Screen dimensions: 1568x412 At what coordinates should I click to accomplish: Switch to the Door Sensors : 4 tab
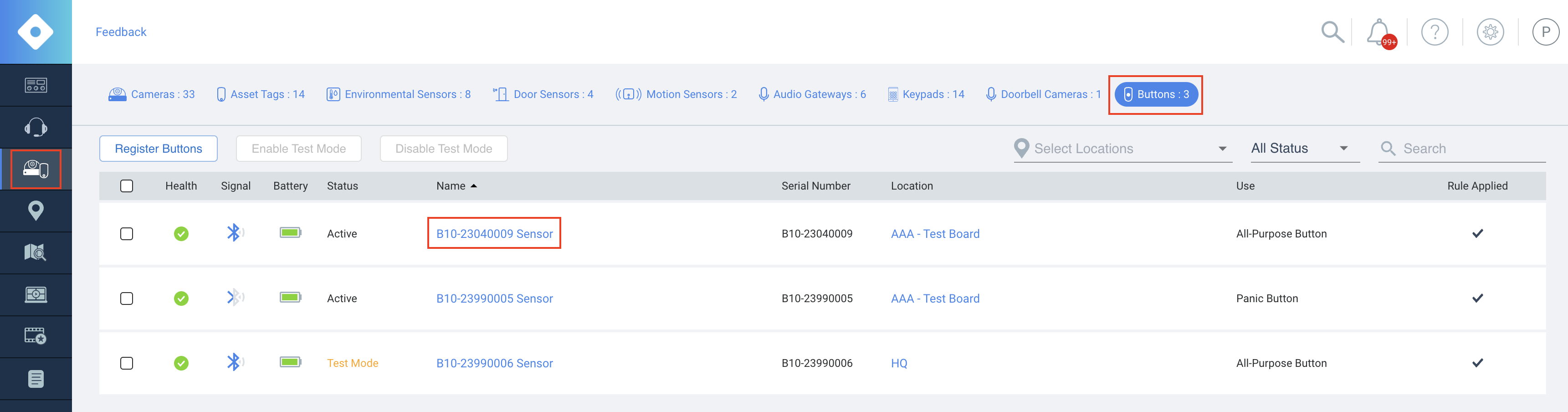pos(543,94)
